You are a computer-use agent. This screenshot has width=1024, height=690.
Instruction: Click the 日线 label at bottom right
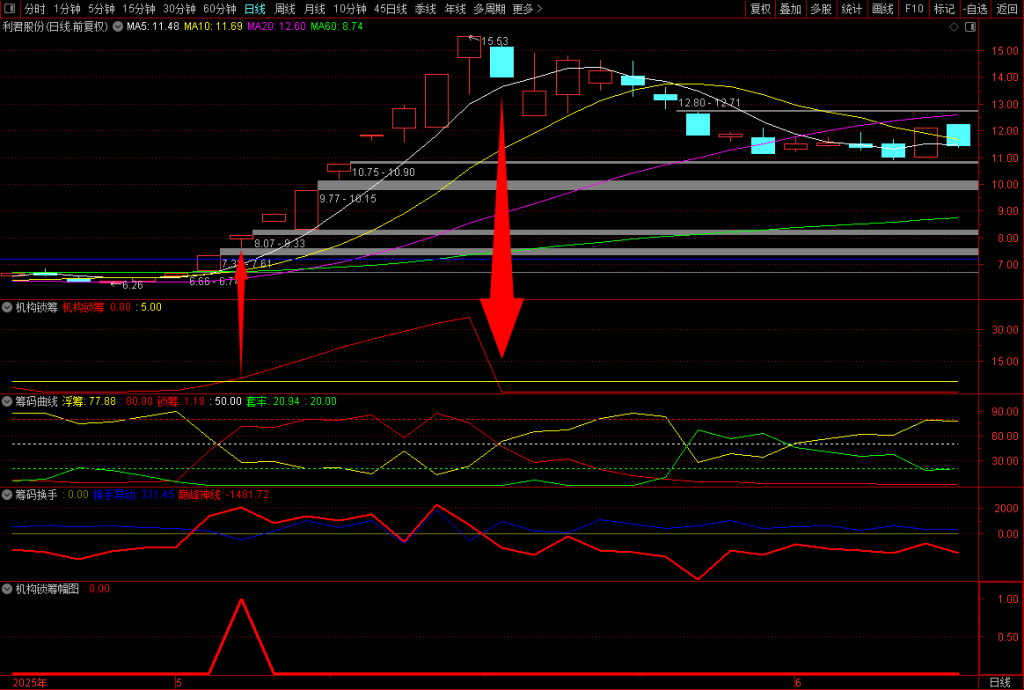click(x=999, y=682)
